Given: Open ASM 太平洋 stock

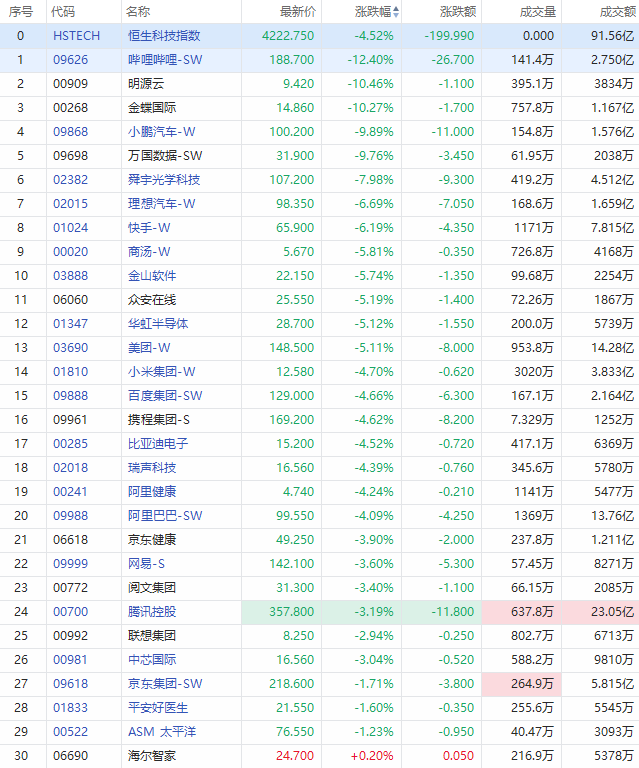Looking at the screenshot, I should (x=162, y=732).
